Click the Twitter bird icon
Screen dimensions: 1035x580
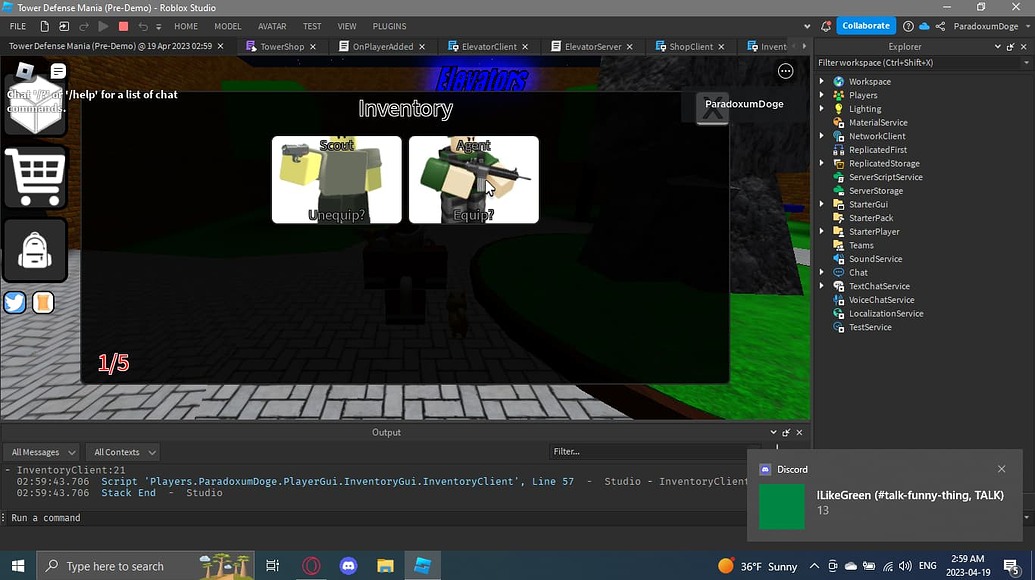tap(15, 302)
